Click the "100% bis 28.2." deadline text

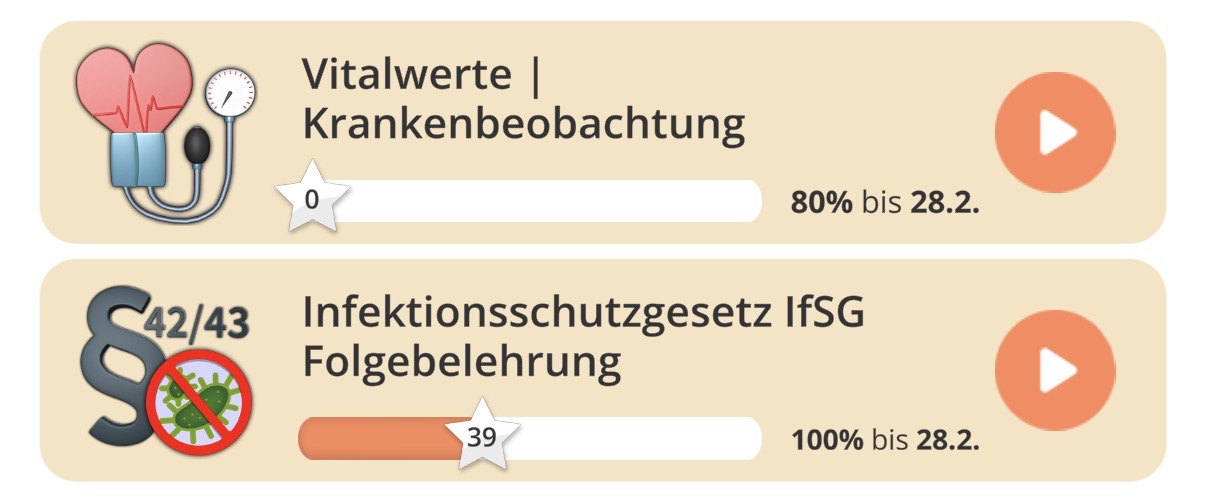(884, 439)
